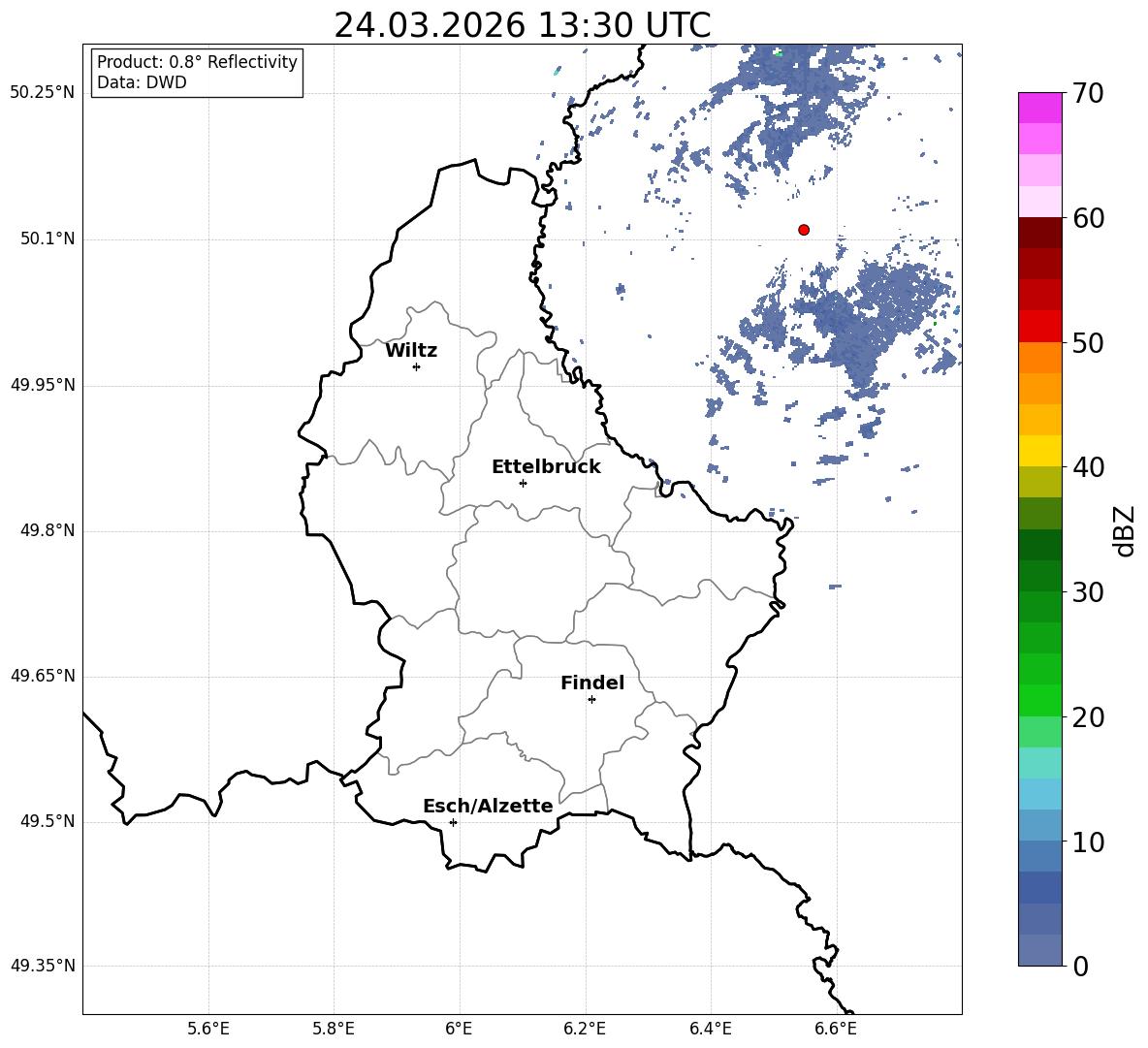Click the 50.25°N latitude label
The height and width of the screenshot is (1048, 1148).
43,93
